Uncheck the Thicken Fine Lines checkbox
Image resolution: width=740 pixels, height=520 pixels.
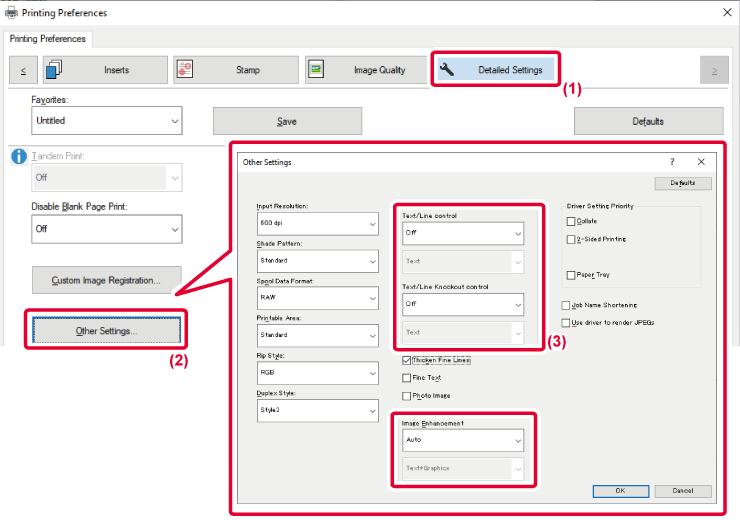tap(406, 360)
